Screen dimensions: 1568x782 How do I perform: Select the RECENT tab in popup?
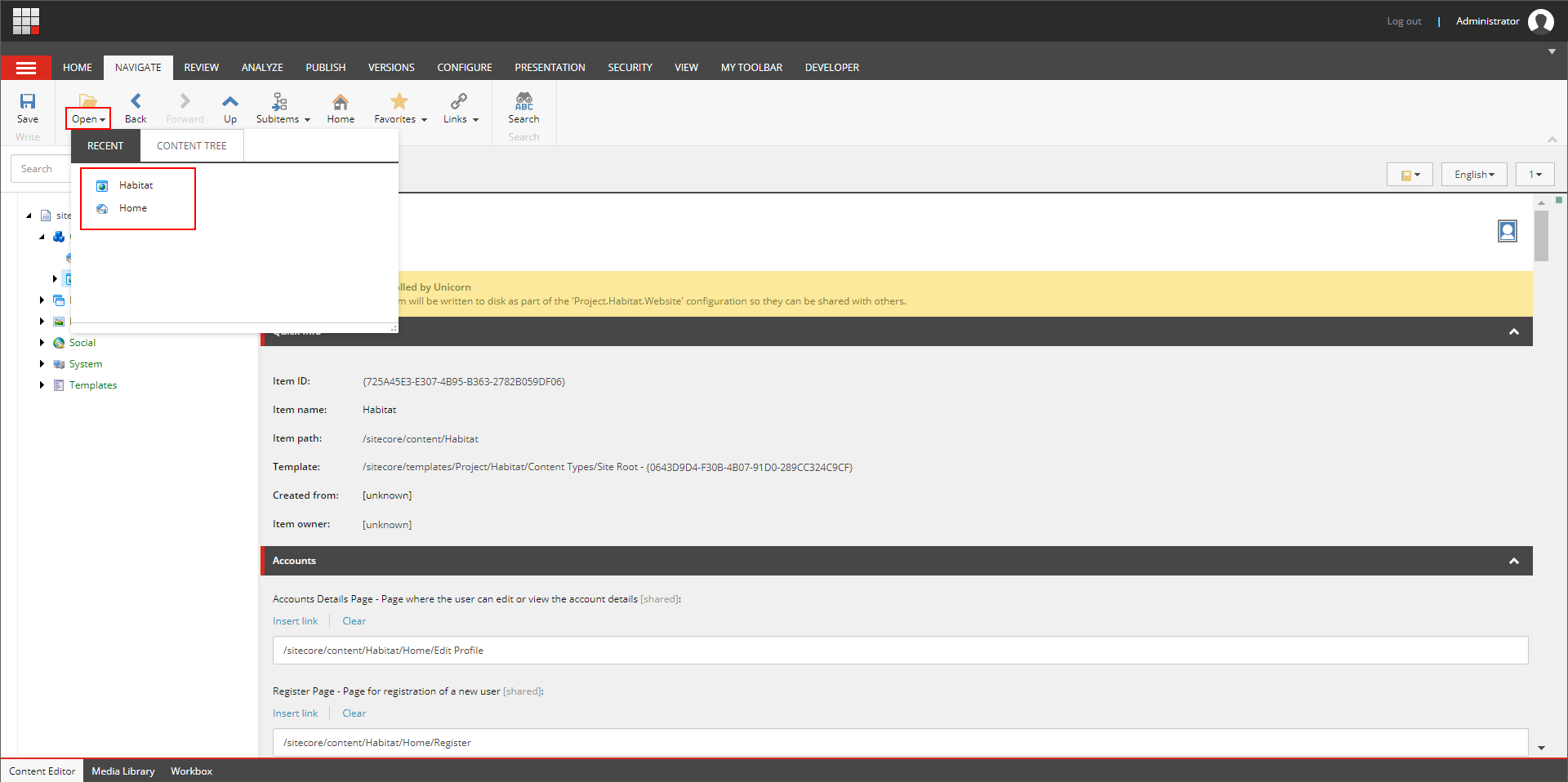click(105, 146)
